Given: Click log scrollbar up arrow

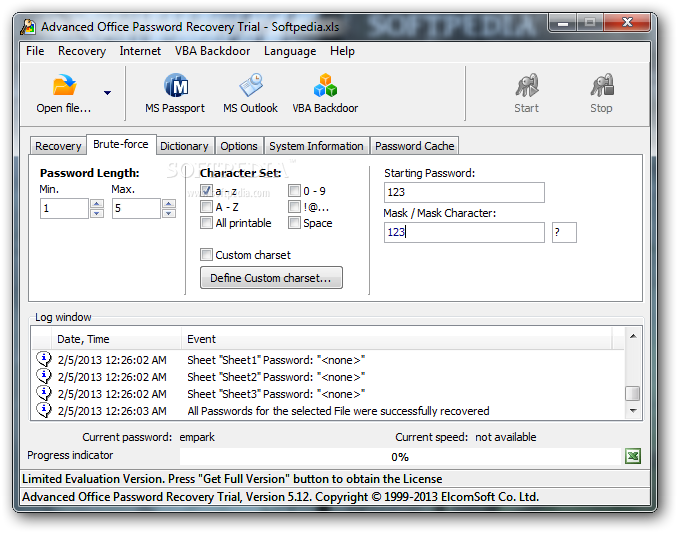Looking at the screenshot, I should point(633,336).
